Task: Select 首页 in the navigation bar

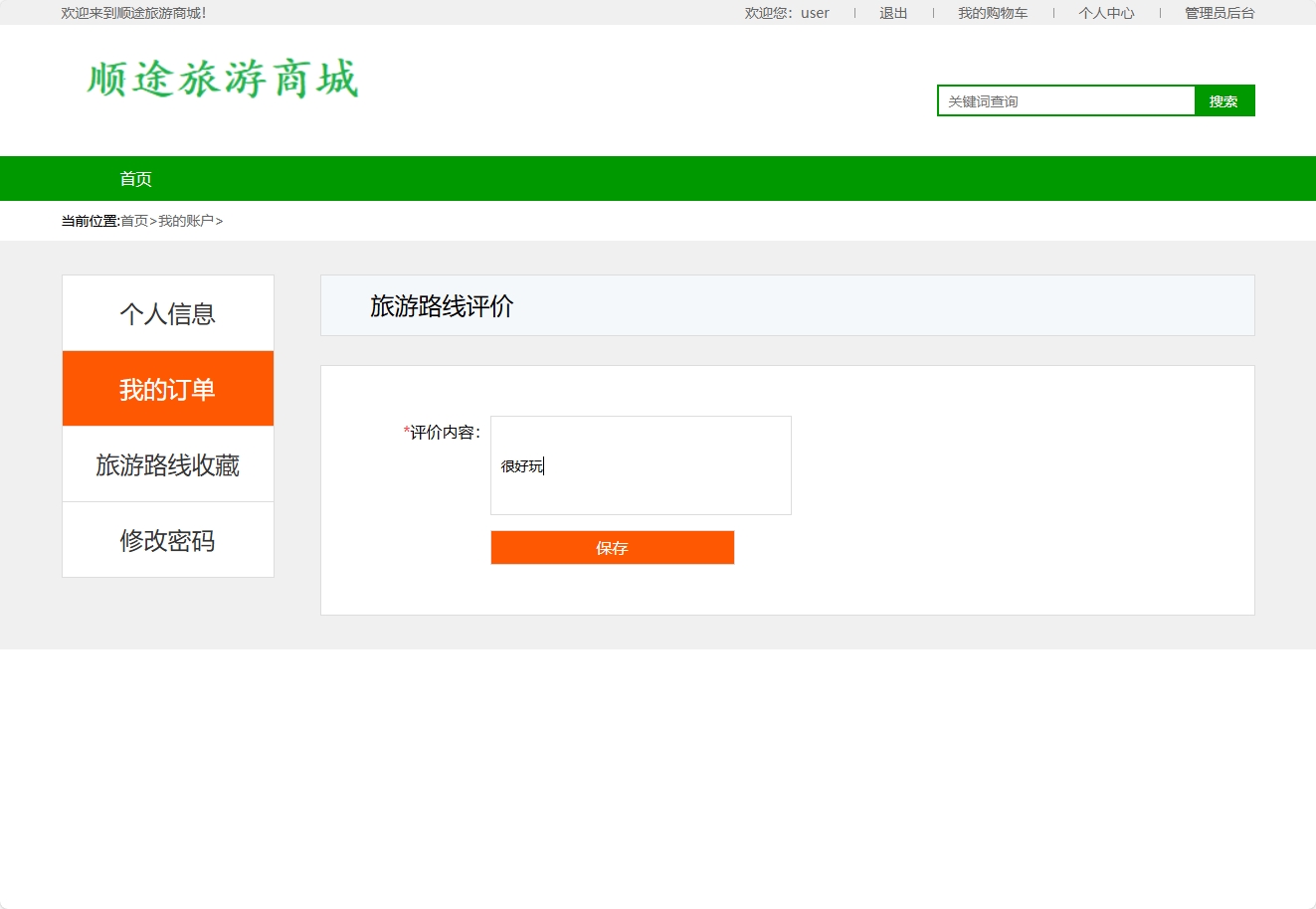Action: [136, 178]
